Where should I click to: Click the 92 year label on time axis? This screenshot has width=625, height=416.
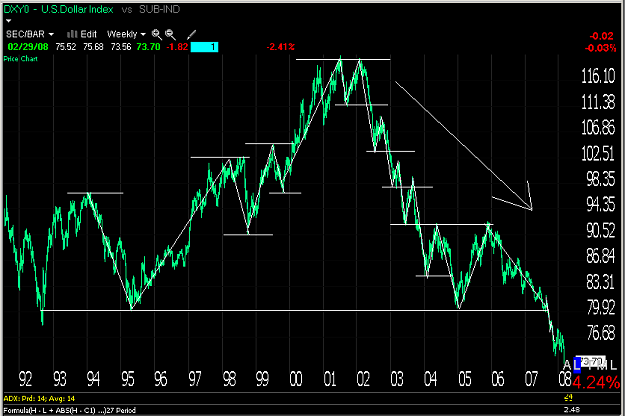tap(26, 379)
